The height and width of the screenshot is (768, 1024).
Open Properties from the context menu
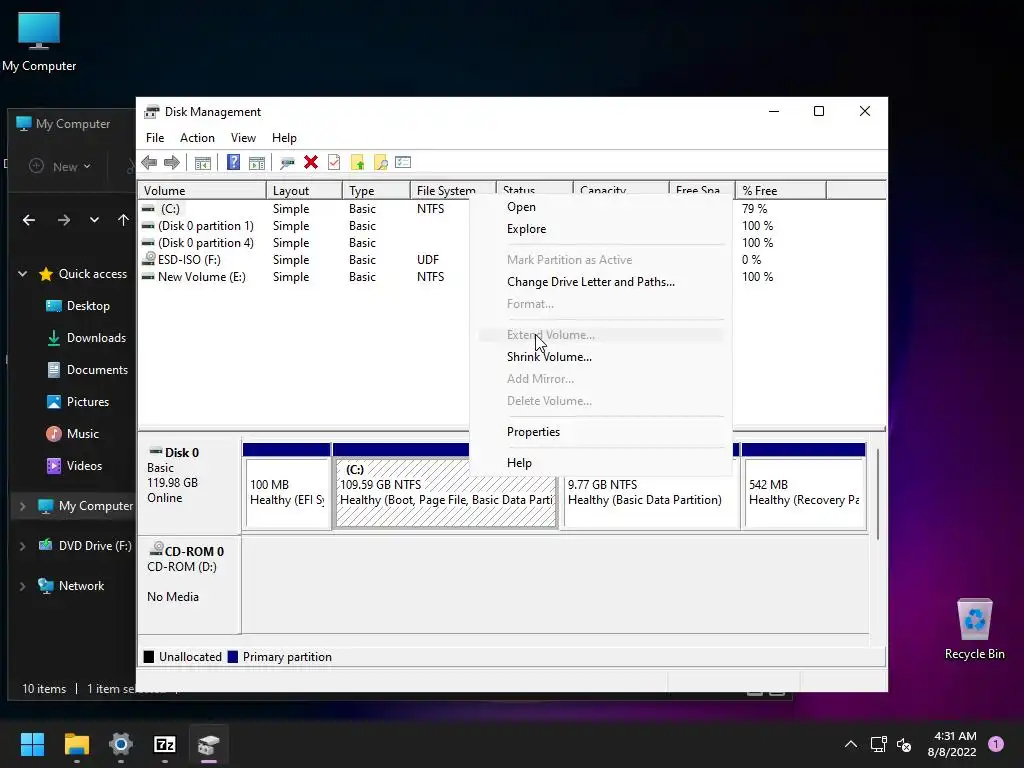(534, 432)
